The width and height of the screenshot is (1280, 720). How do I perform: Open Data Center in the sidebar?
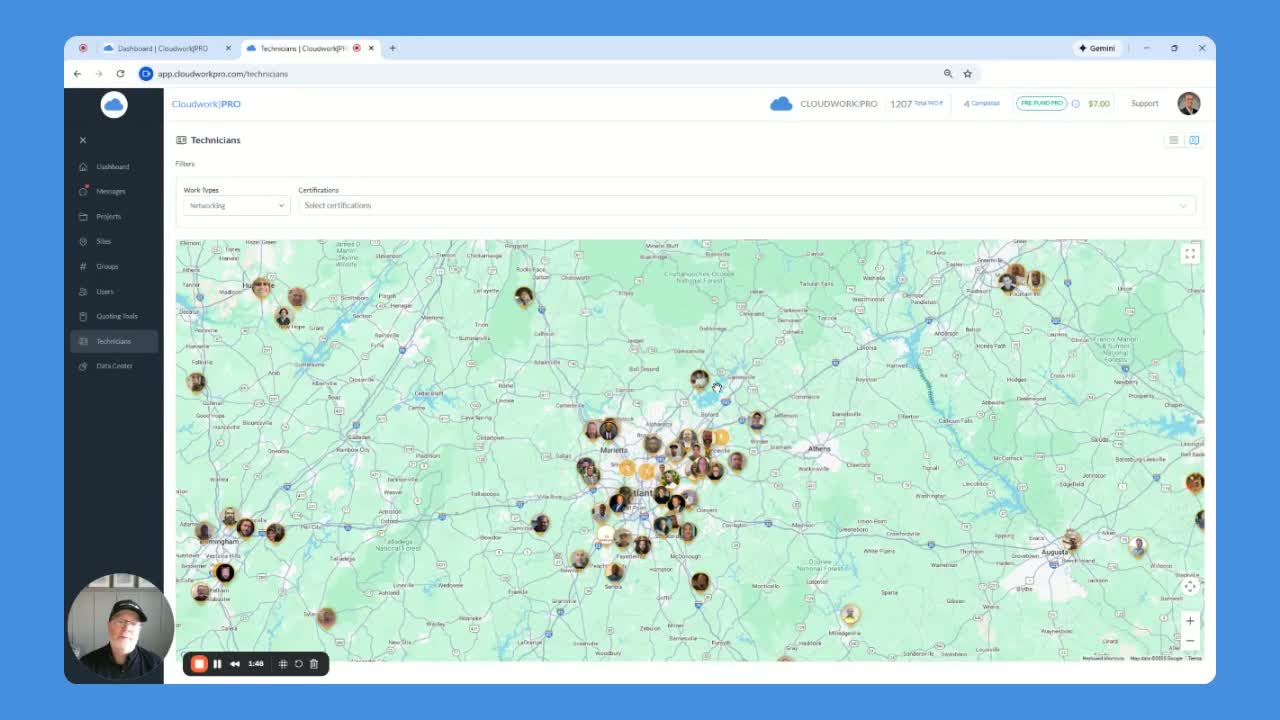pyautogui.click(x=113, y=366)
